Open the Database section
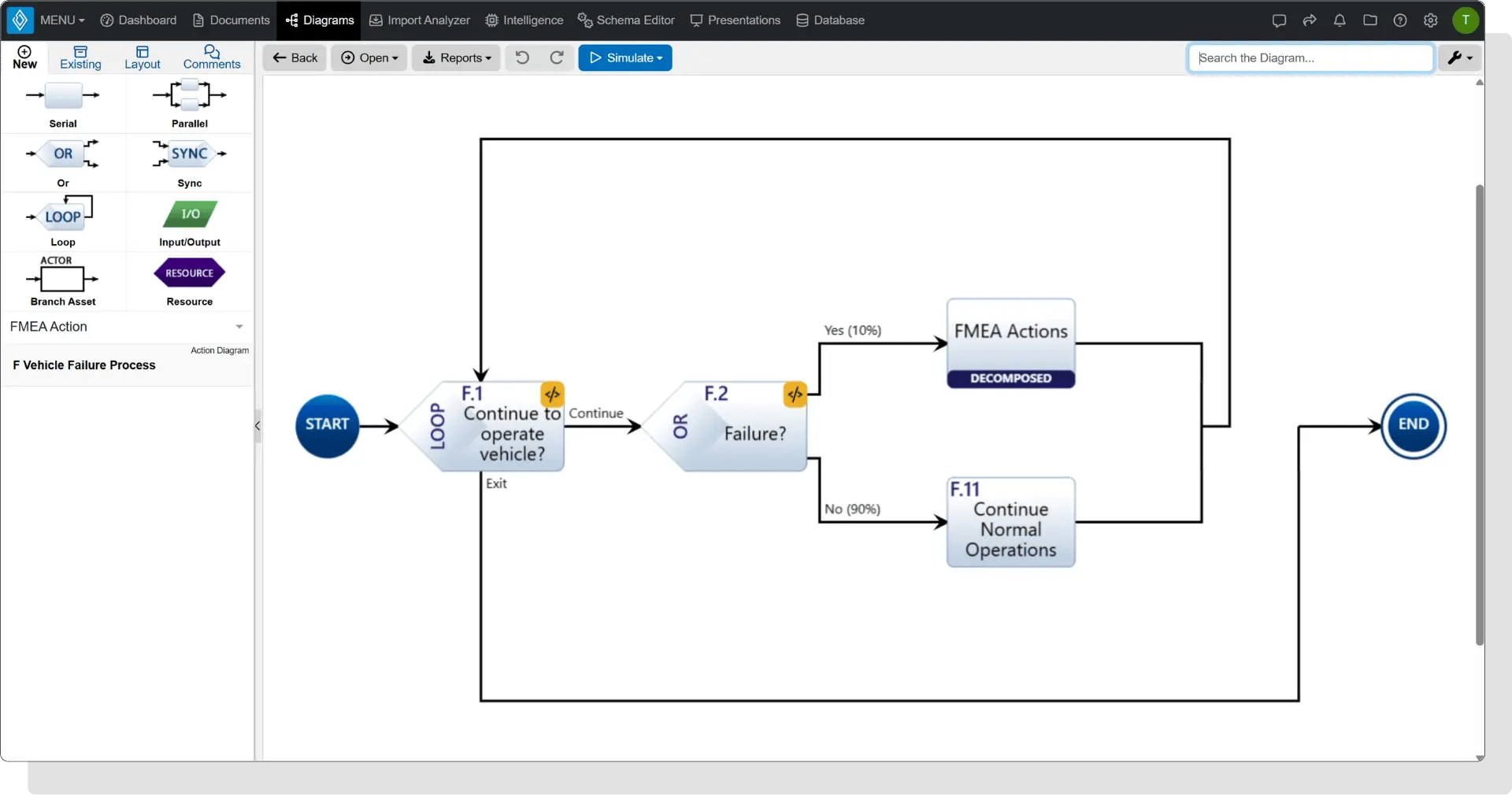 (x=831, y=20)
